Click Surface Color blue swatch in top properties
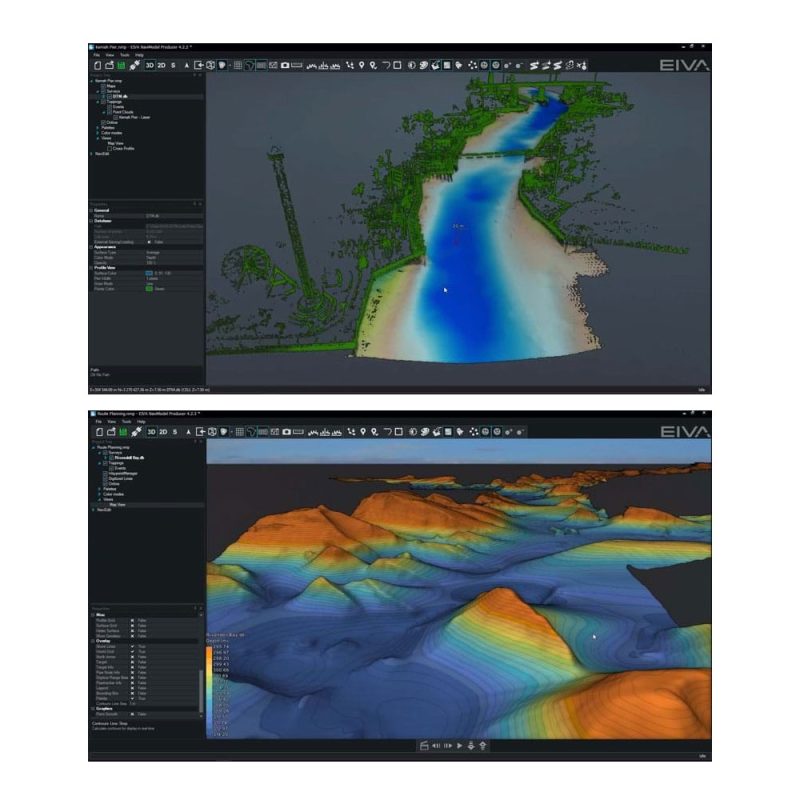Screen dimensions: 800x800 [149, 273]
